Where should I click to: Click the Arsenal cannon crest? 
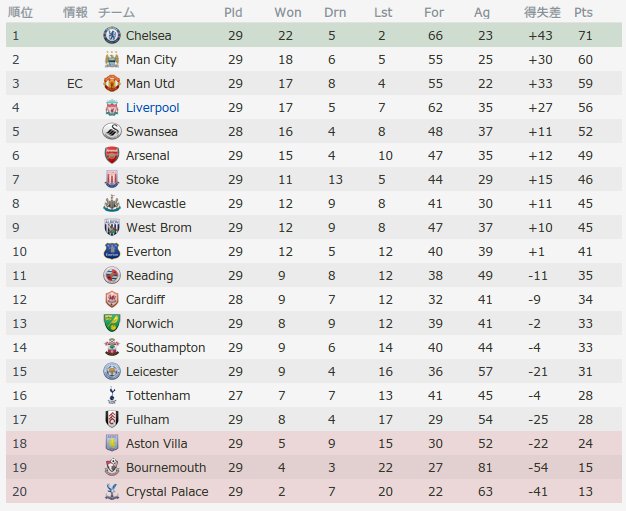[112, 155]
